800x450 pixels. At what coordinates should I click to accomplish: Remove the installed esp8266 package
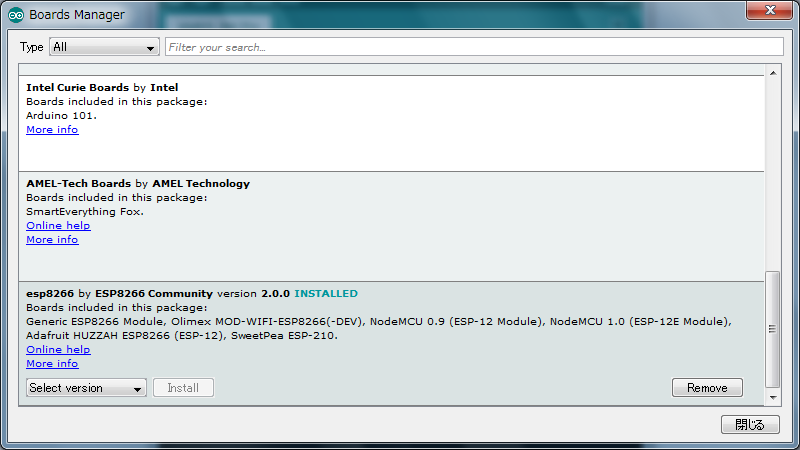[x=707, y=388]
